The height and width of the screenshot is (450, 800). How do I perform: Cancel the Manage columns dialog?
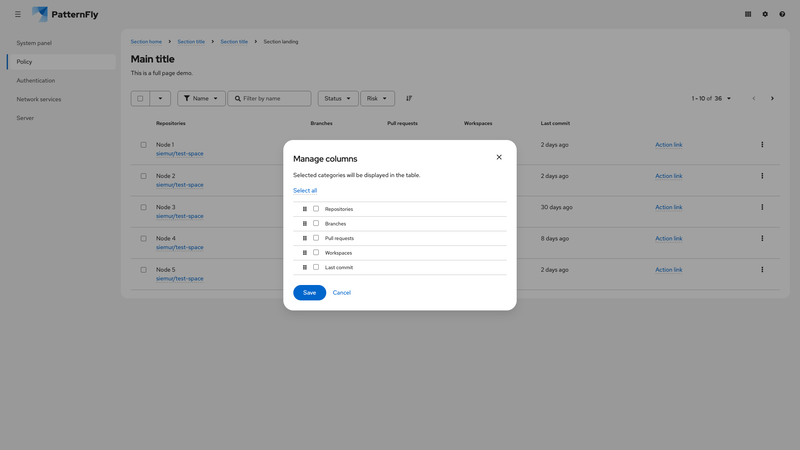tap(341, 292)
